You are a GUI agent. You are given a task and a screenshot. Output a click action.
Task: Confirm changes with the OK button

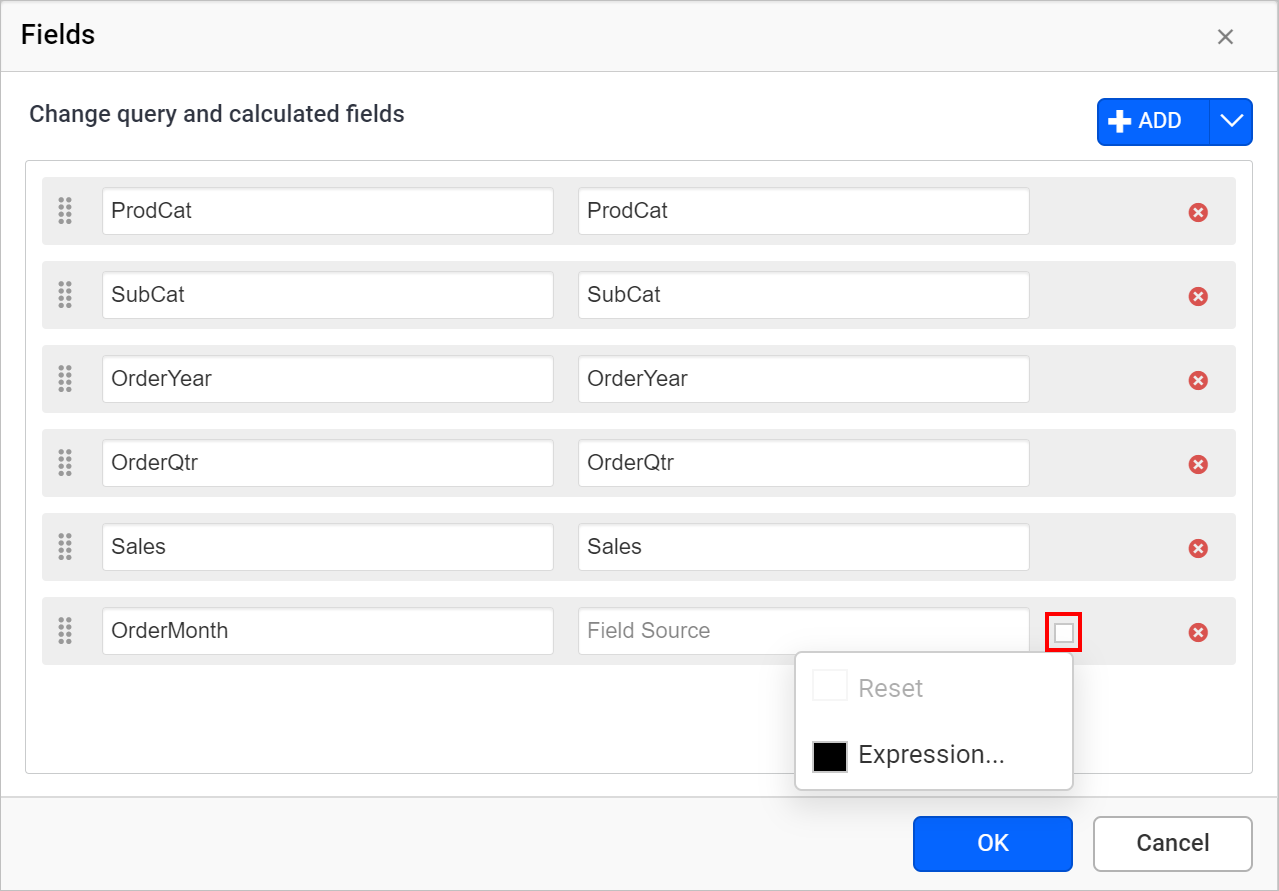993,843
